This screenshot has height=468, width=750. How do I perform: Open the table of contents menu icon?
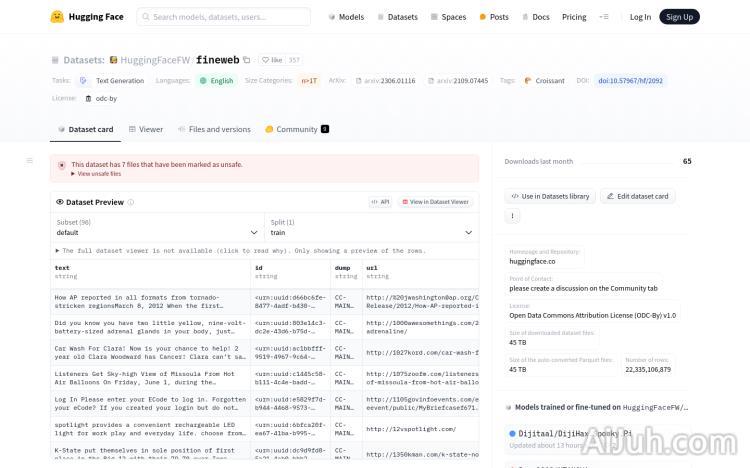tap(29, 161)
